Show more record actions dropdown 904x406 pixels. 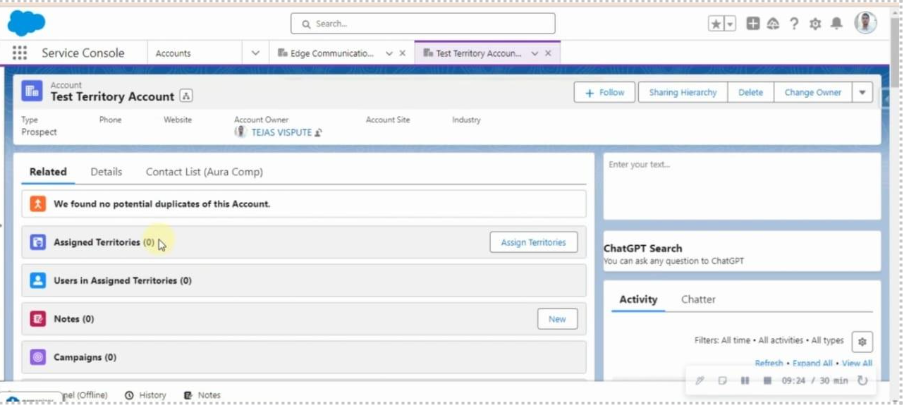[862, 92]
